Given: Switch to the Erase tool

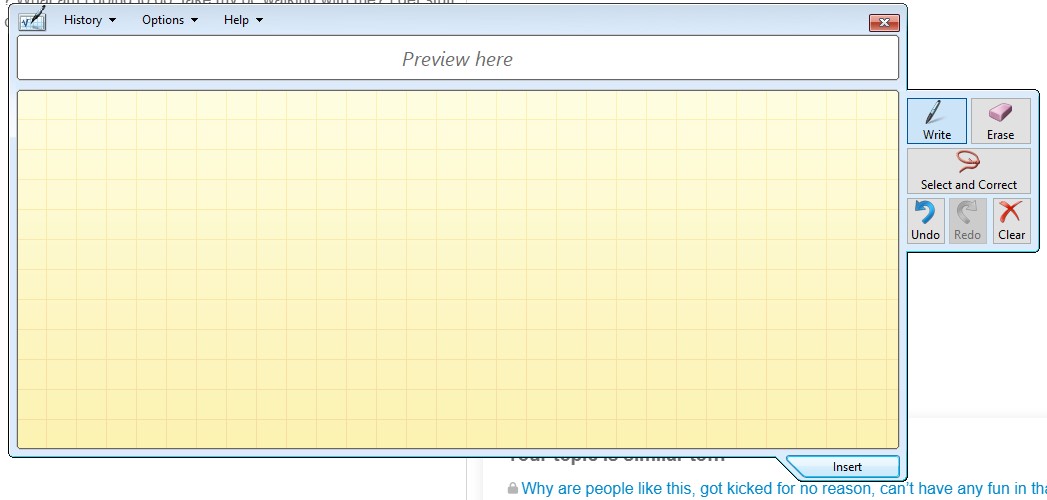Looking at the screenshot, I should (1000, 120).
